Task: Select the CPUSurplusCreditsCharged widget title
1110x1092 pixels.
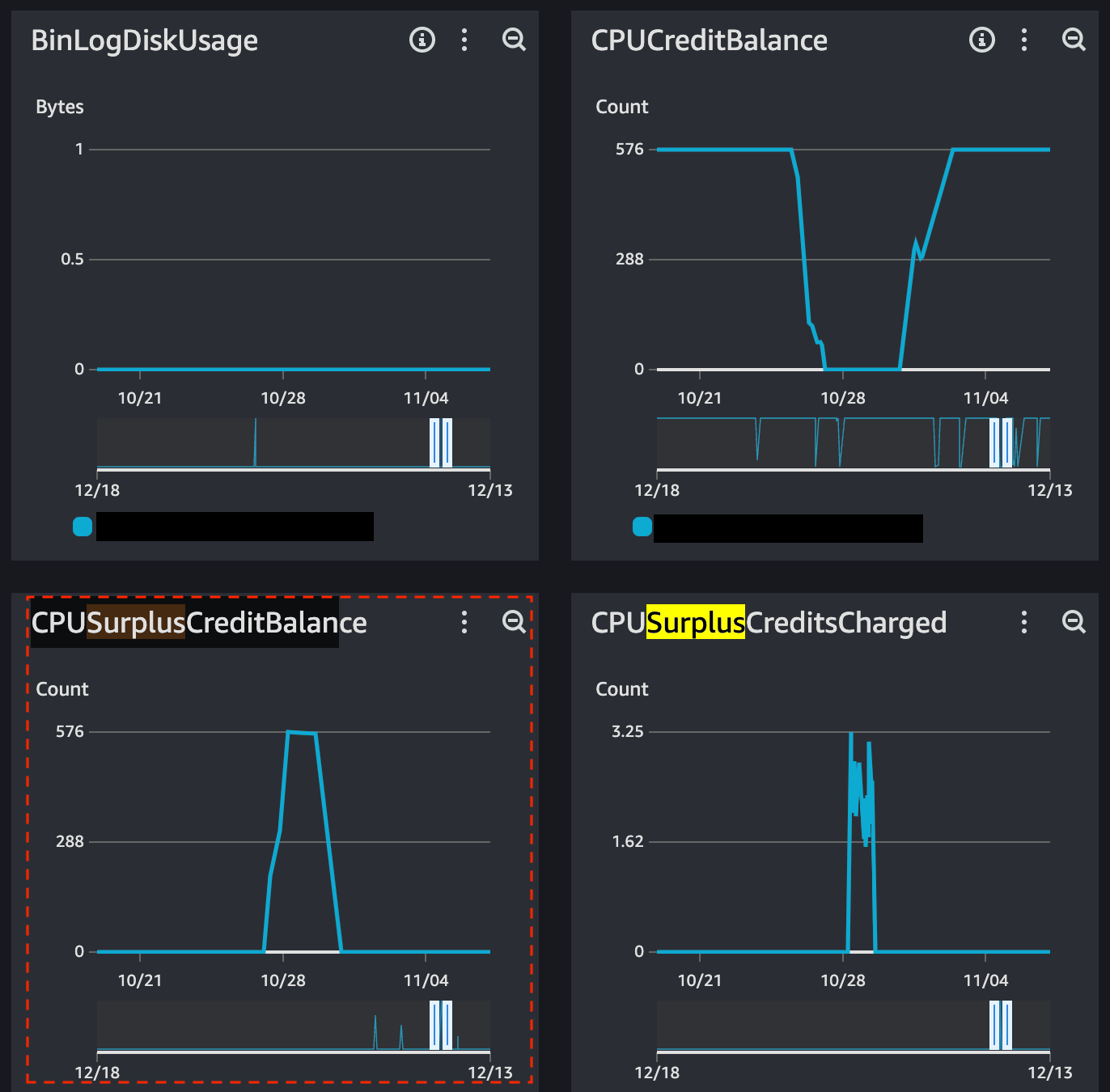Action: point(769,623)
